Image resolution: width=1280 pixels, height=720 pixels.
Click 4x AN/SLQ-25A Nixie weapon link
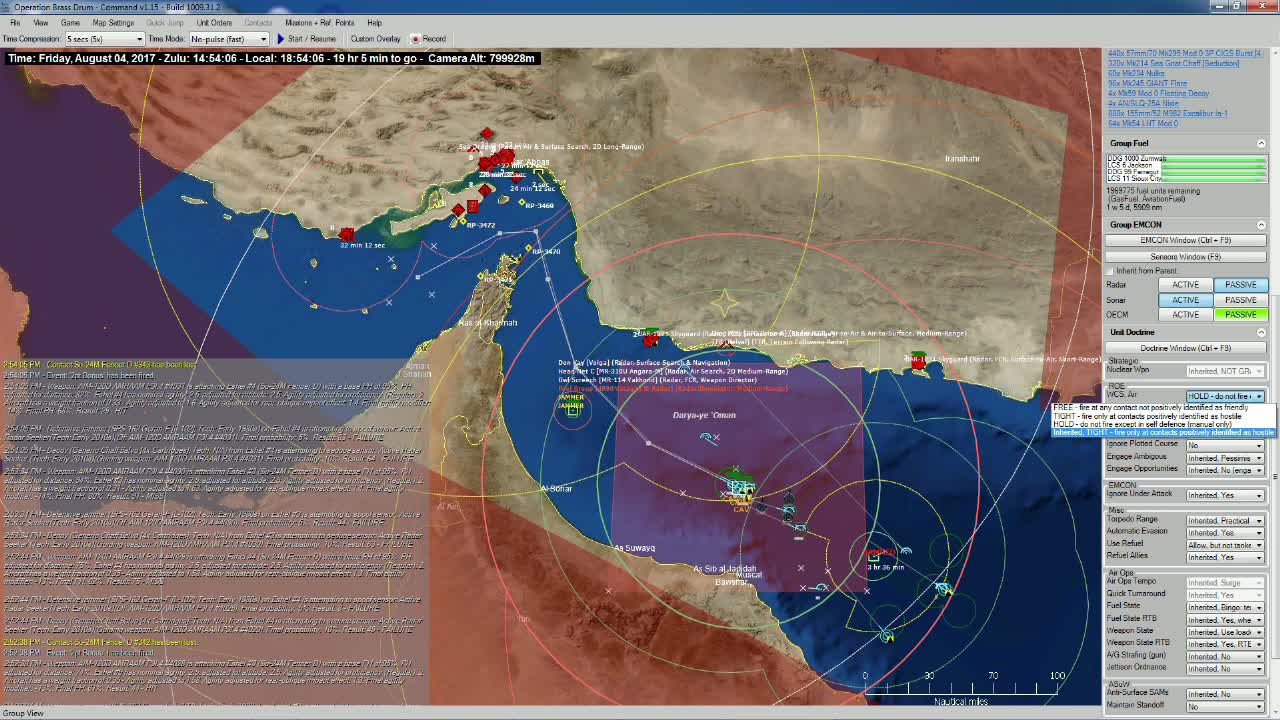[1143, 103]
